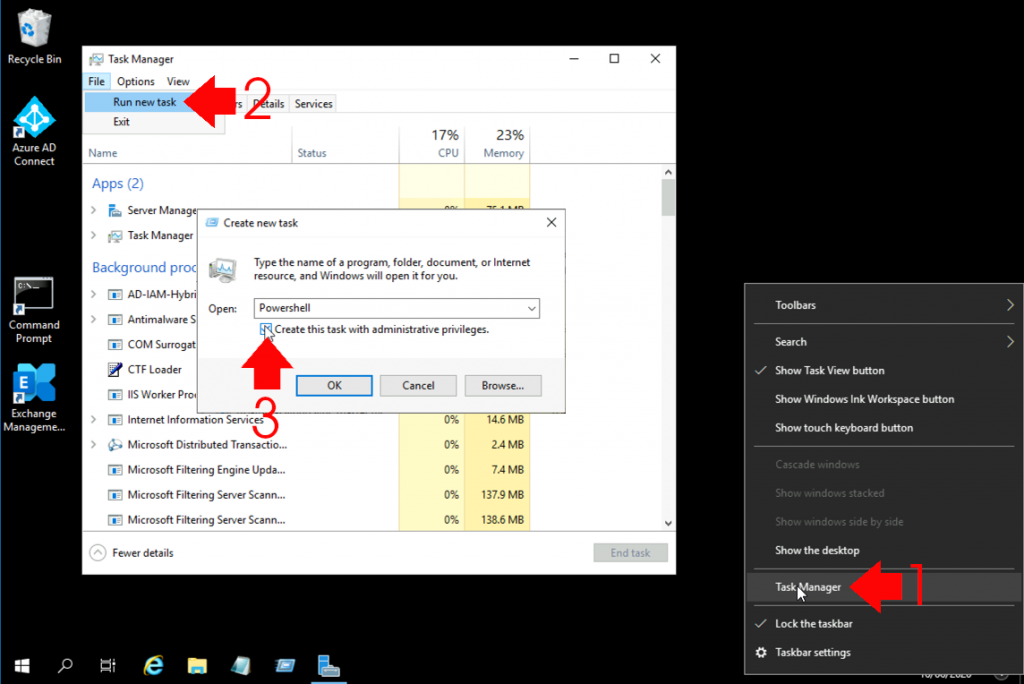Open the dropdown arrow in the Open field
This screenshot has width=1024, height=684.
click(531, 308)
